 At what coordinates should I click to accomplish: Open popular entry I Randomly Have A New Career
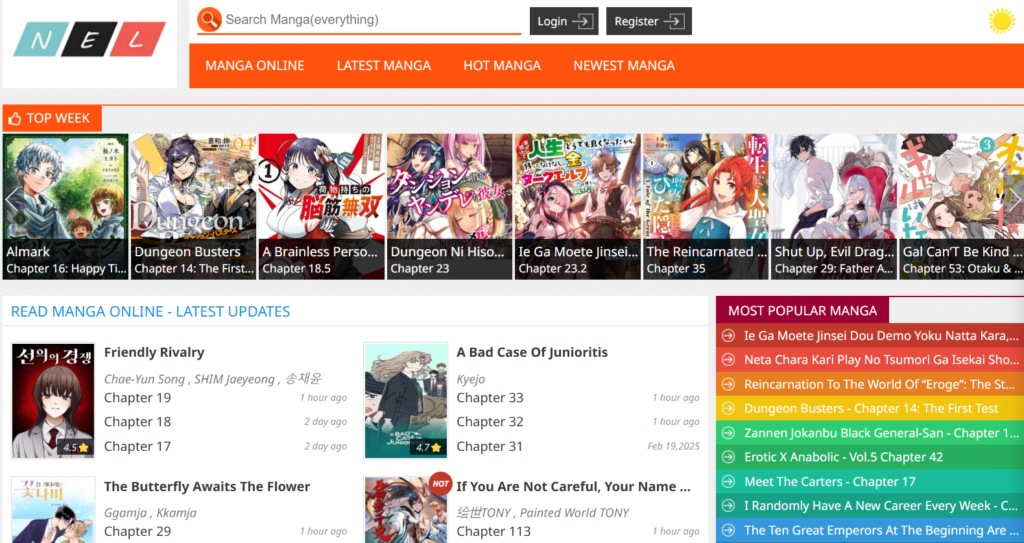(x=881, y=506)
